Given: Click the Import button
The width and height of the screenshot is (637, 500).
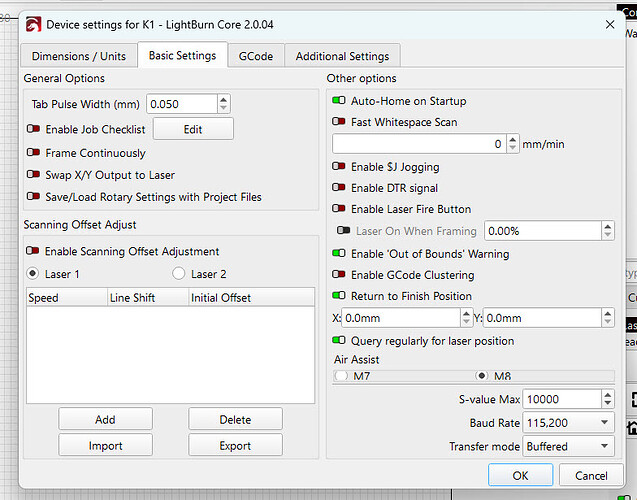Looking at the screenshot, I should (x=105, y=445).
